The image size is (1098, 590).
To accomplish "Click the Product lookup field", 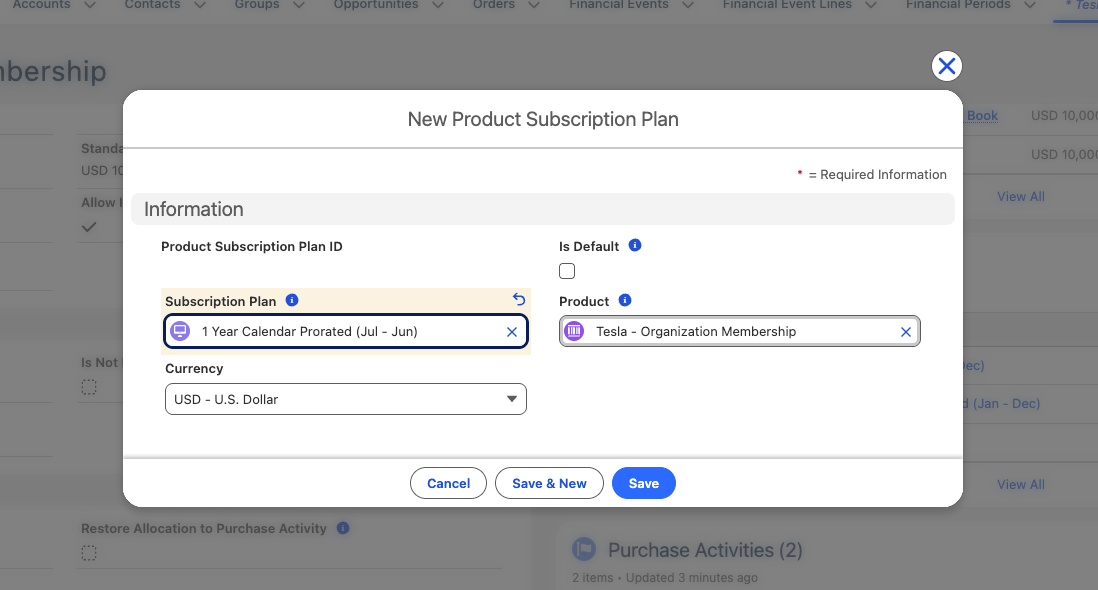I will [x=739, y=332].
